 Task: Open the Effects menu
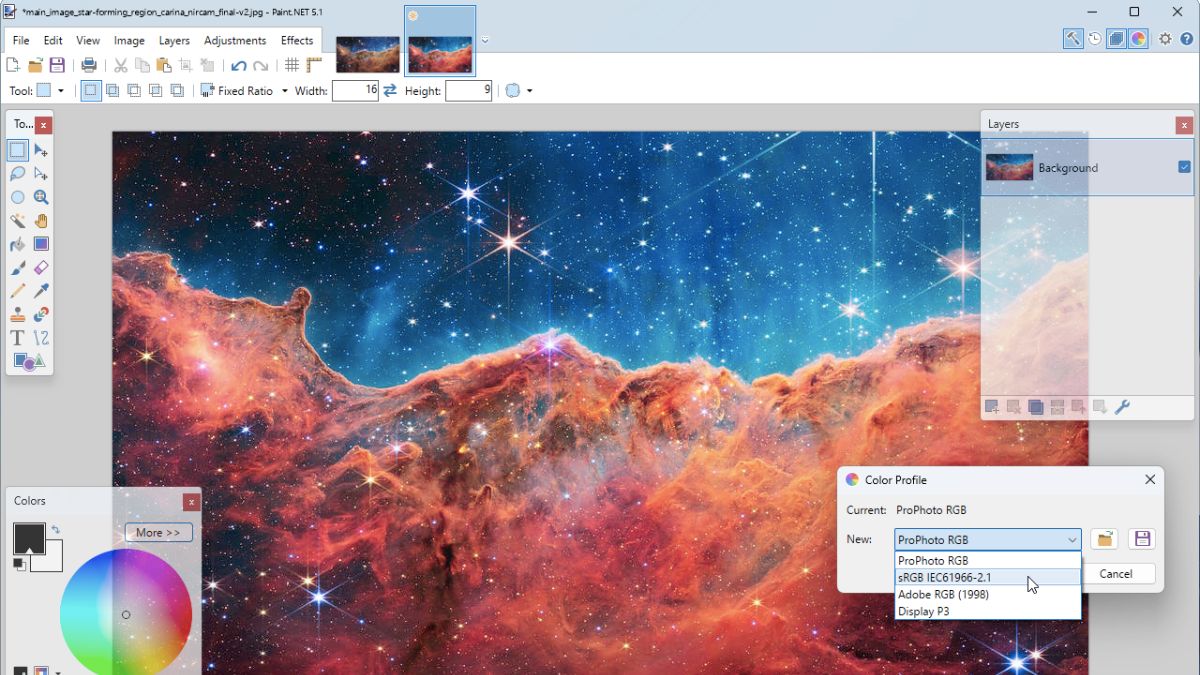click(x=297, y=40)
